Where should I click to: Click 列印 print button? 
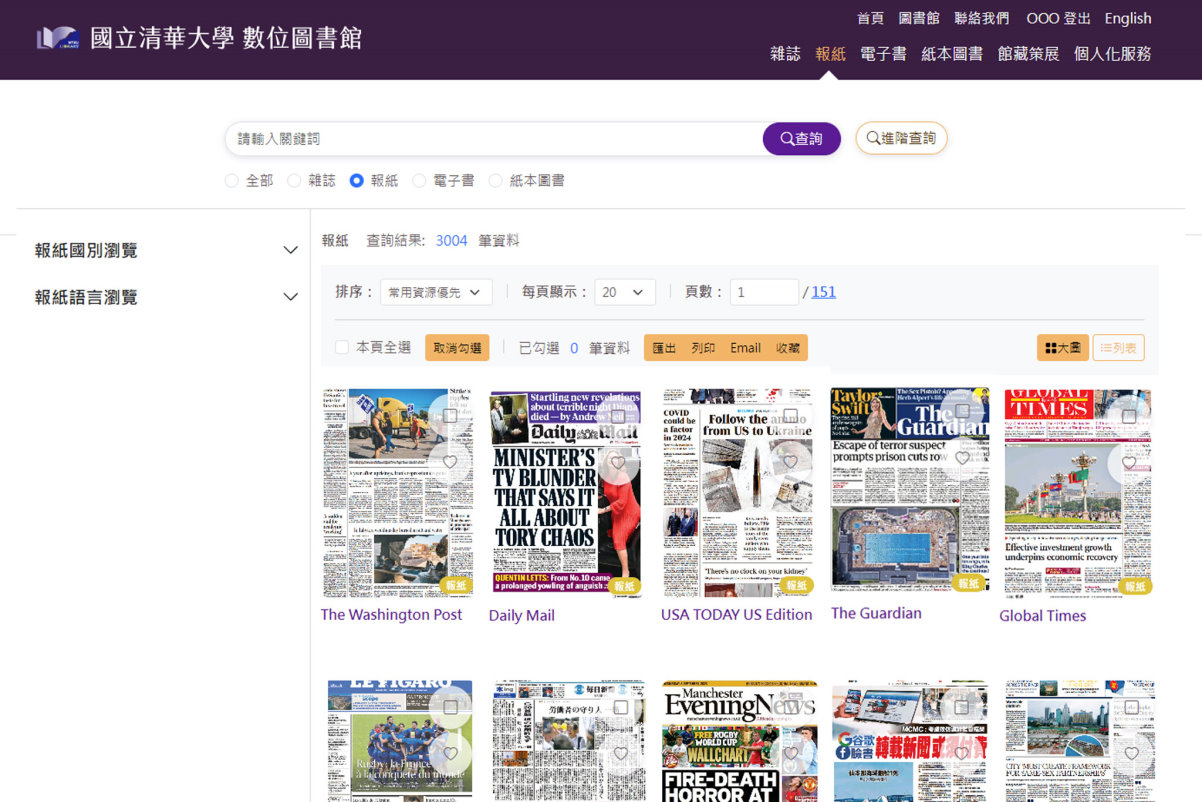pos(703,348)
